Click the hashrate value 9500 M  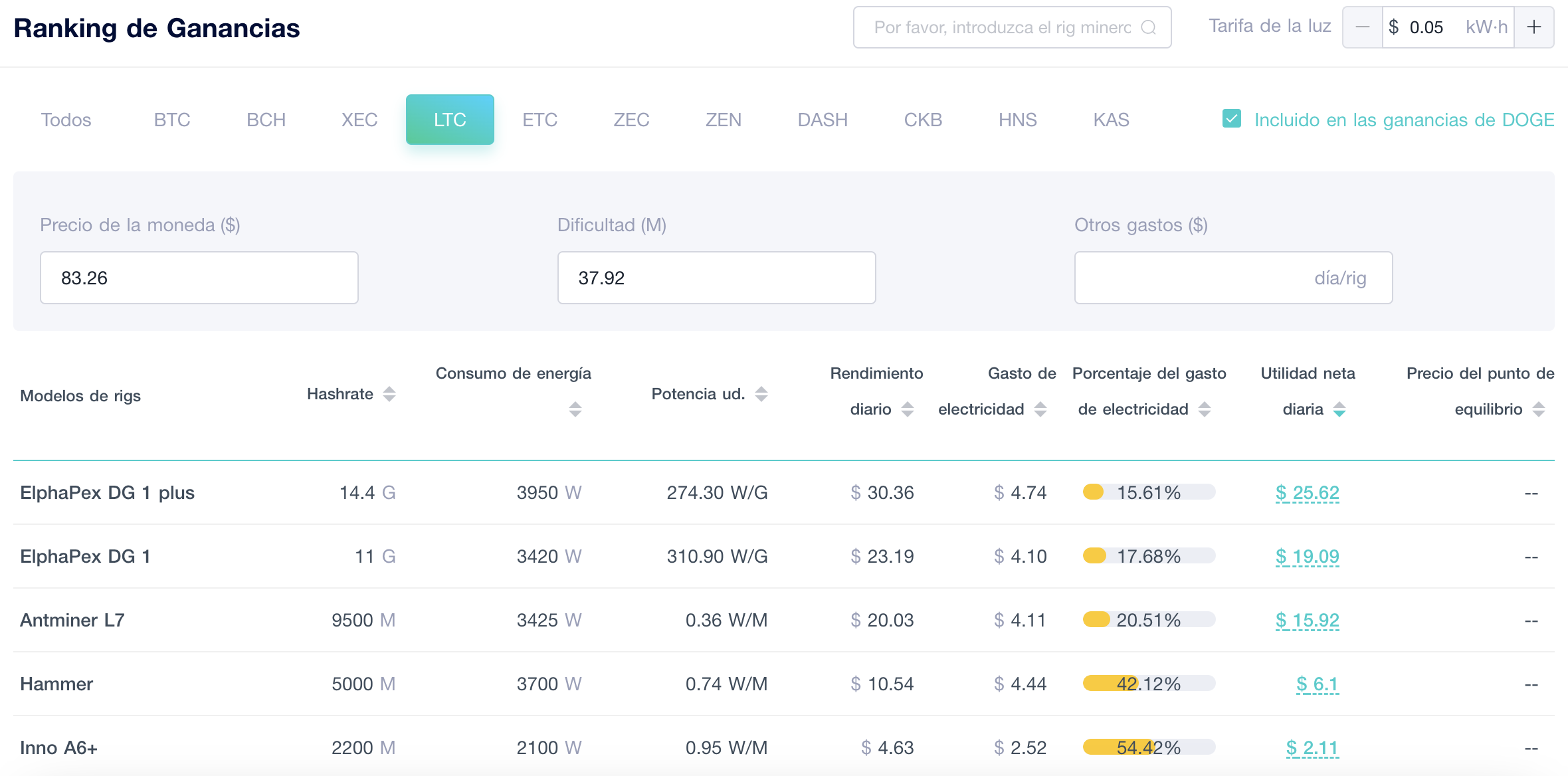[363, 621]
